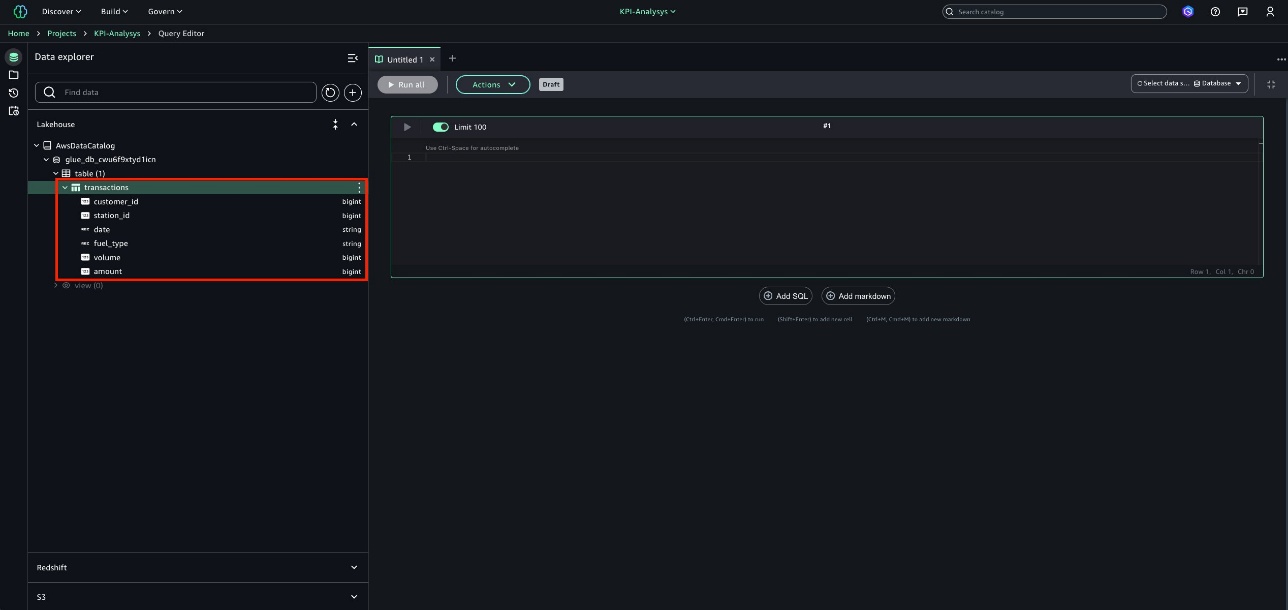Viewport: 1288px width, 610px height.
Task: Open the Amazon Q assistant icon
Action: point(1188,11)
